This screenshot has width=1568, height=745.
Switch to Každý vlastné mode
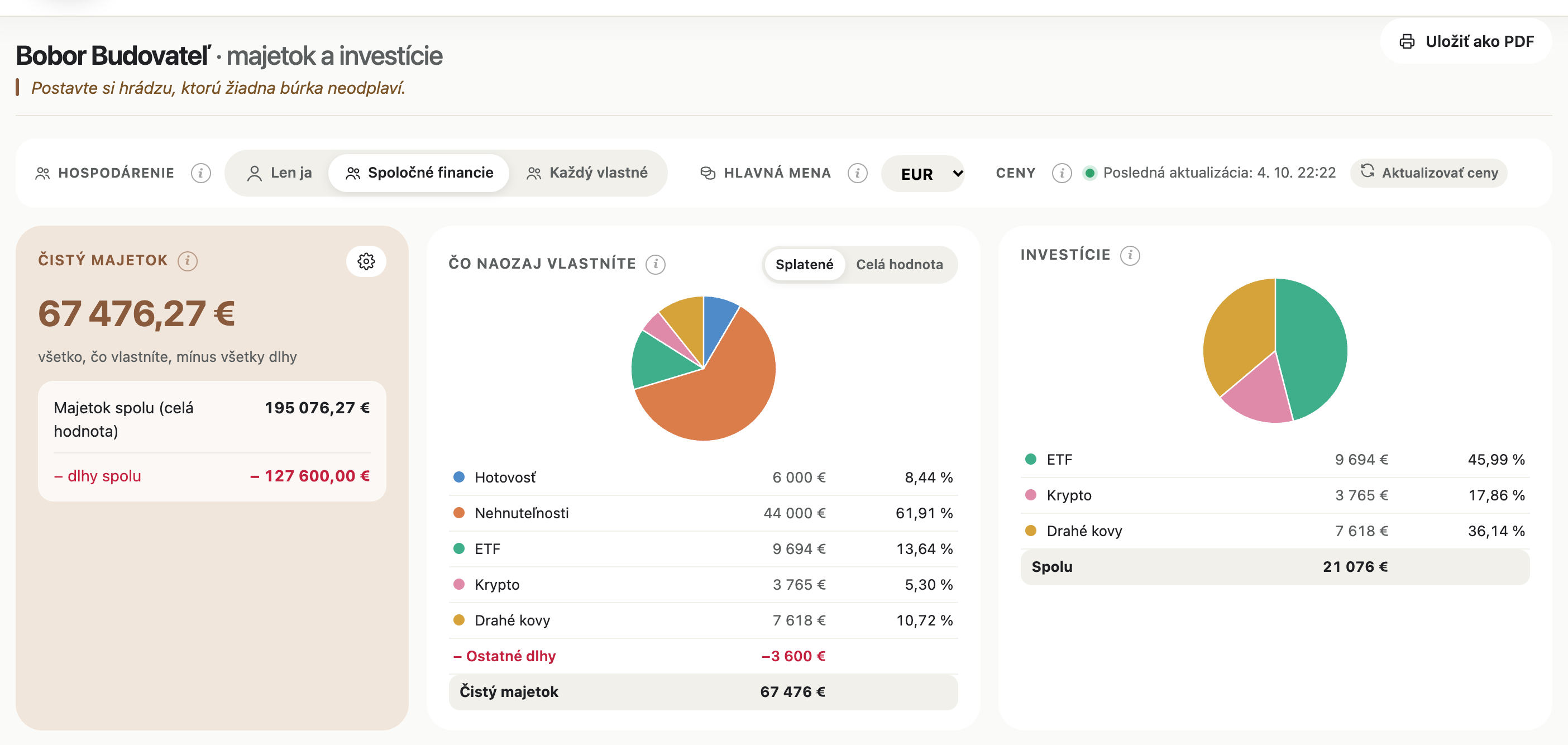click(587, 173)
